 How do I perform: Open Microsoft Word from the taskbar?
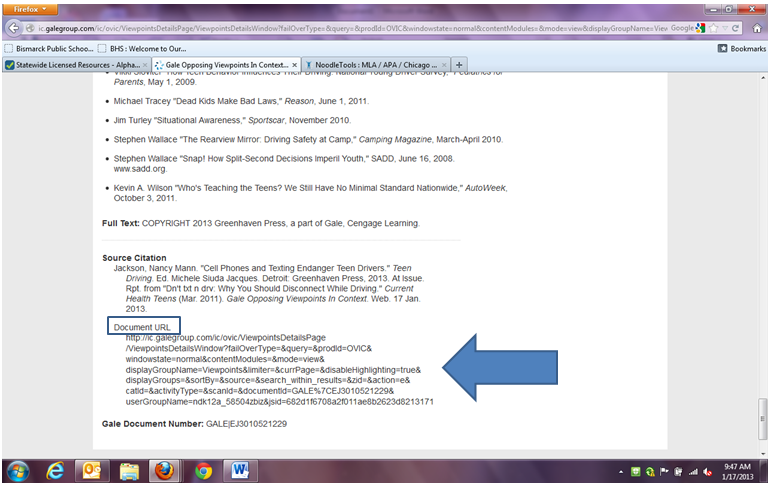pos(241,471)
